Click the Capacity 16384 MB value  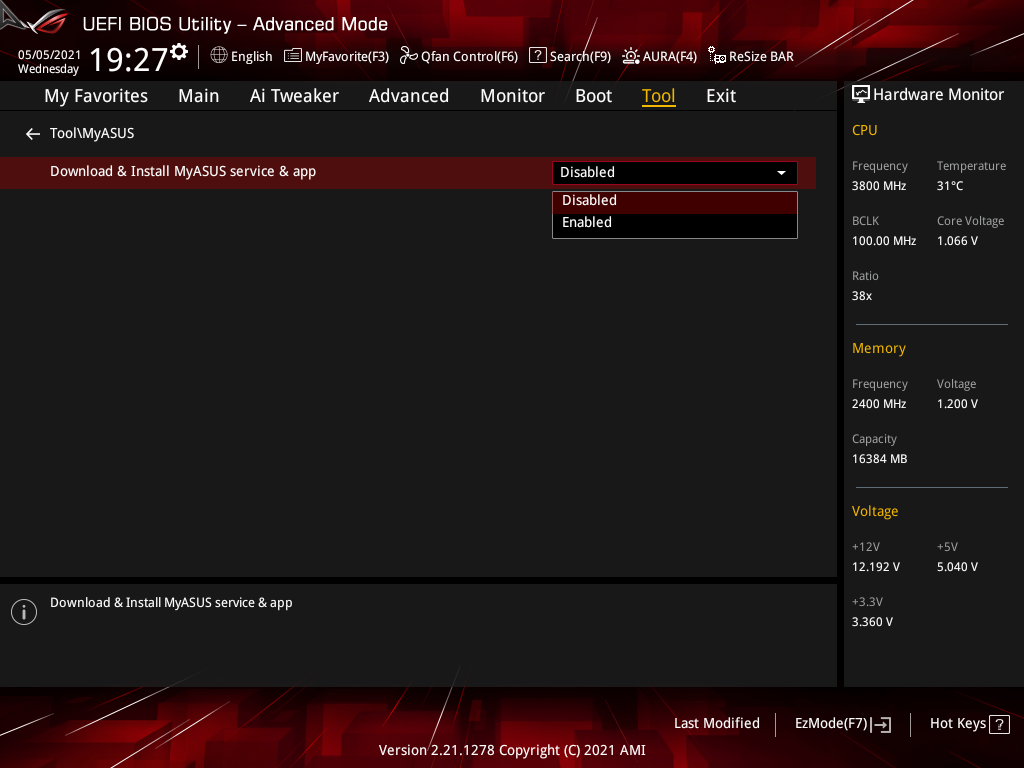[x=879, y=459]
